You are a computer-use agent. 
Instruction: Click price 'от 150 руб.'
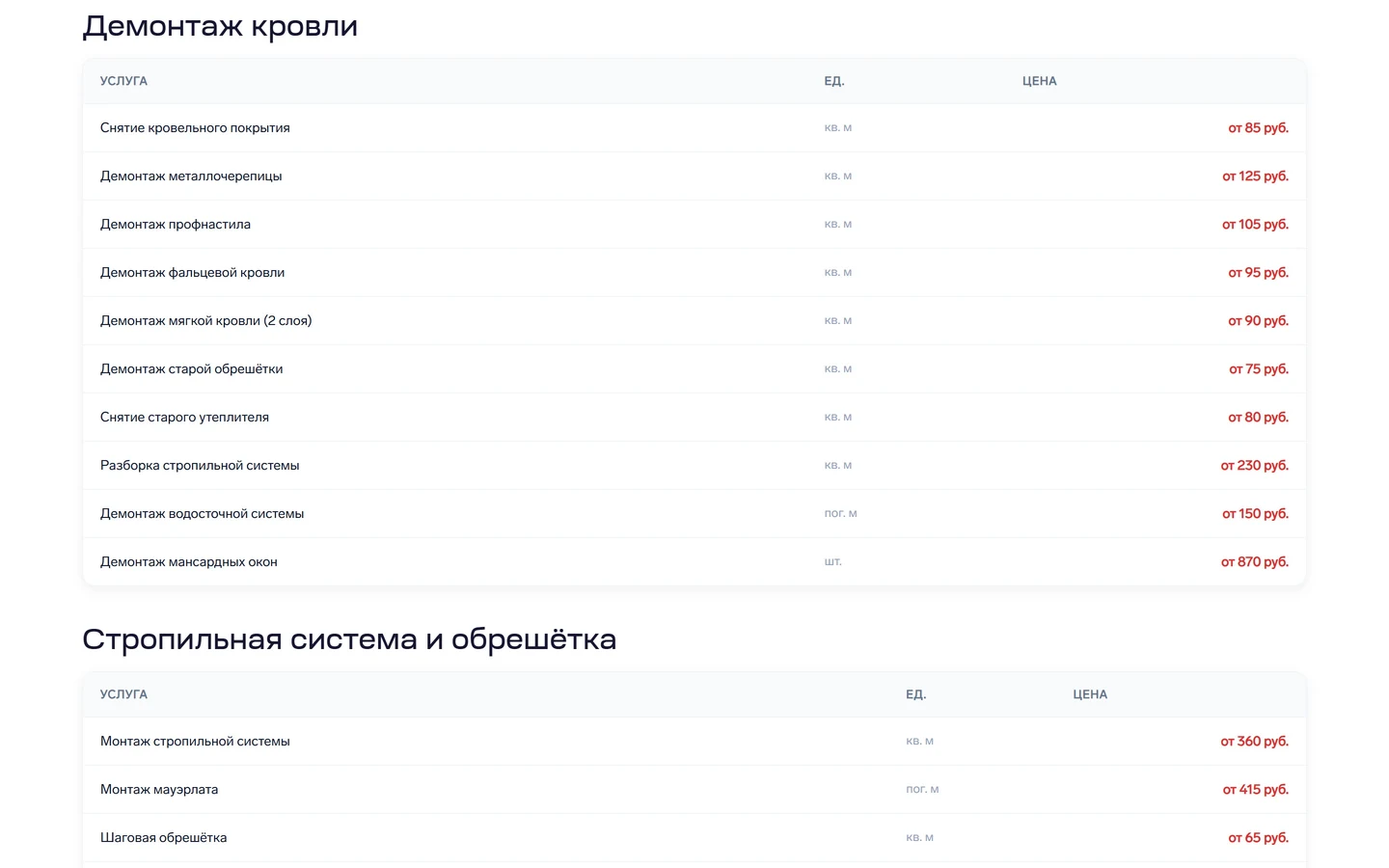[x=1255, y=513]
